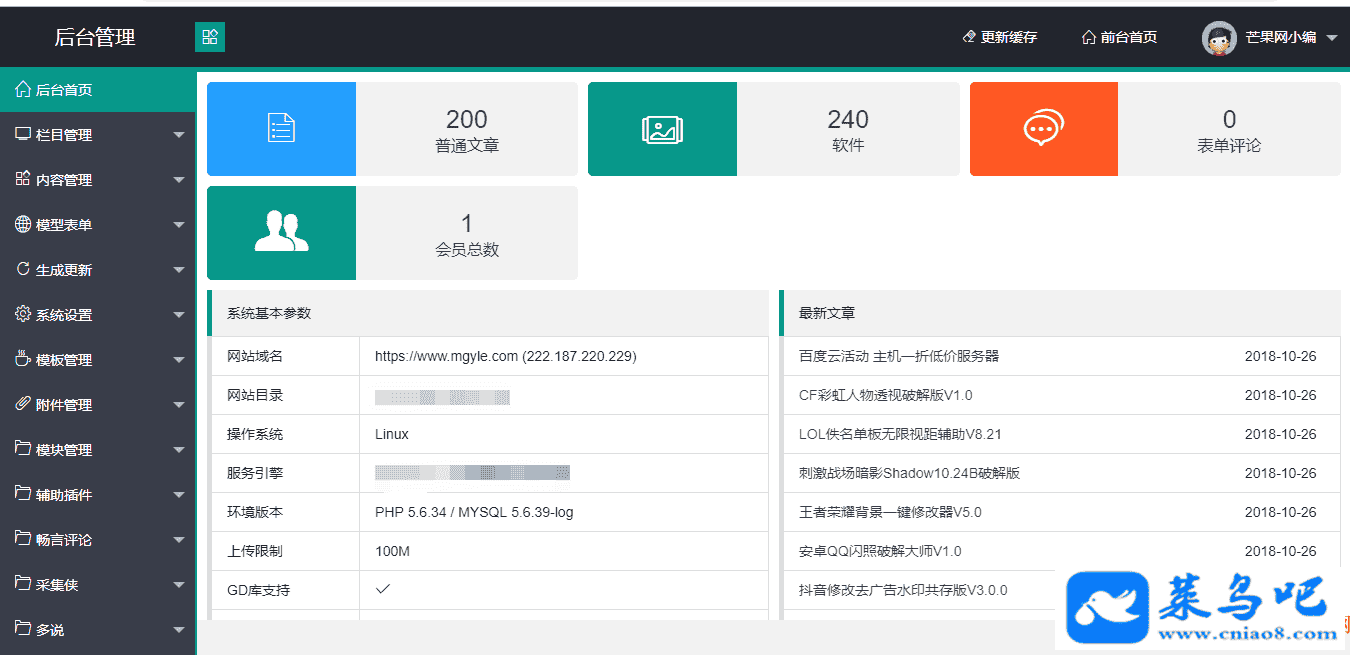Click the sidebar collapse grid icon
The height and width of the screenshot is (655, 1350).
pos(210,37)
